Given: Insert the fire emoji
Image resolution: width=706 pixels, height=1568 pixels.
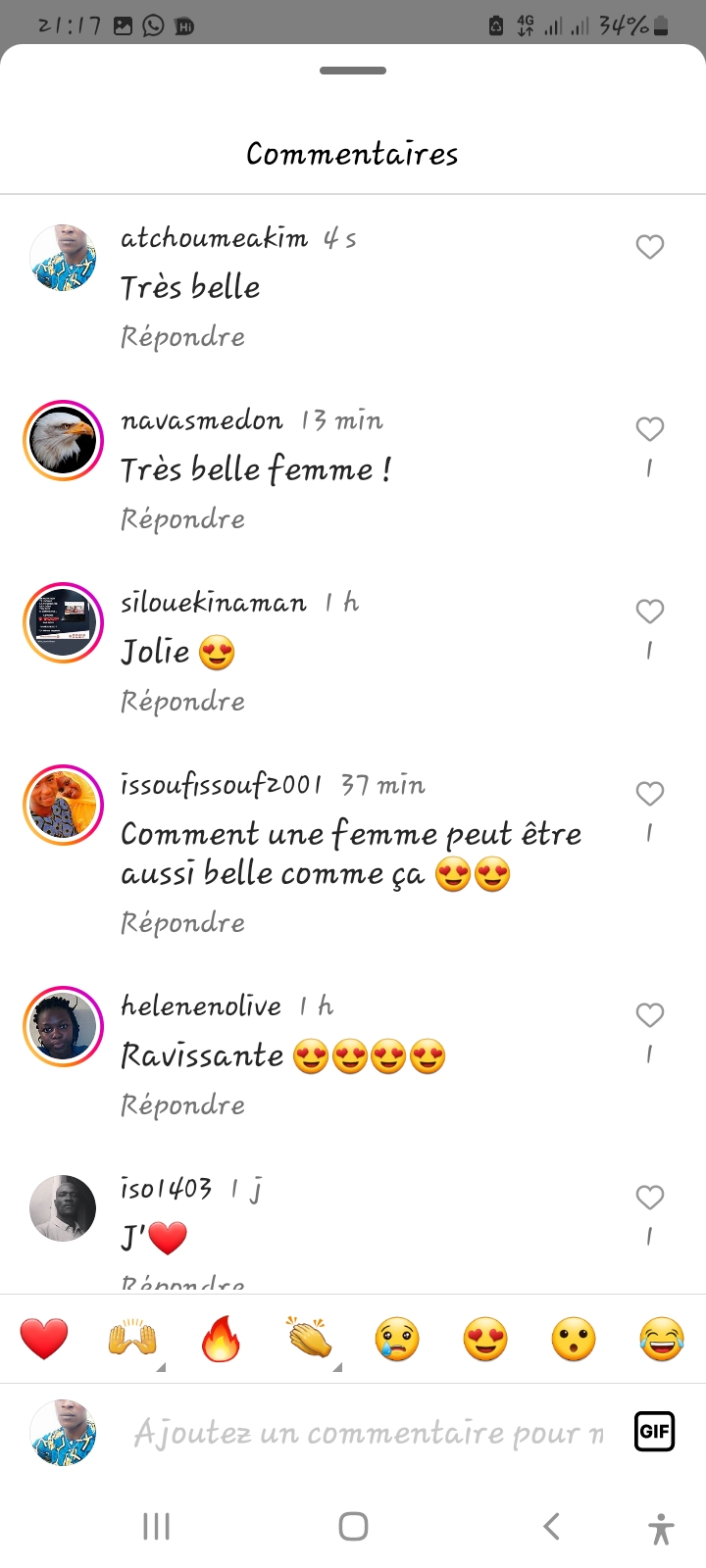Looking at the screenshot, I should [221, 1339].
